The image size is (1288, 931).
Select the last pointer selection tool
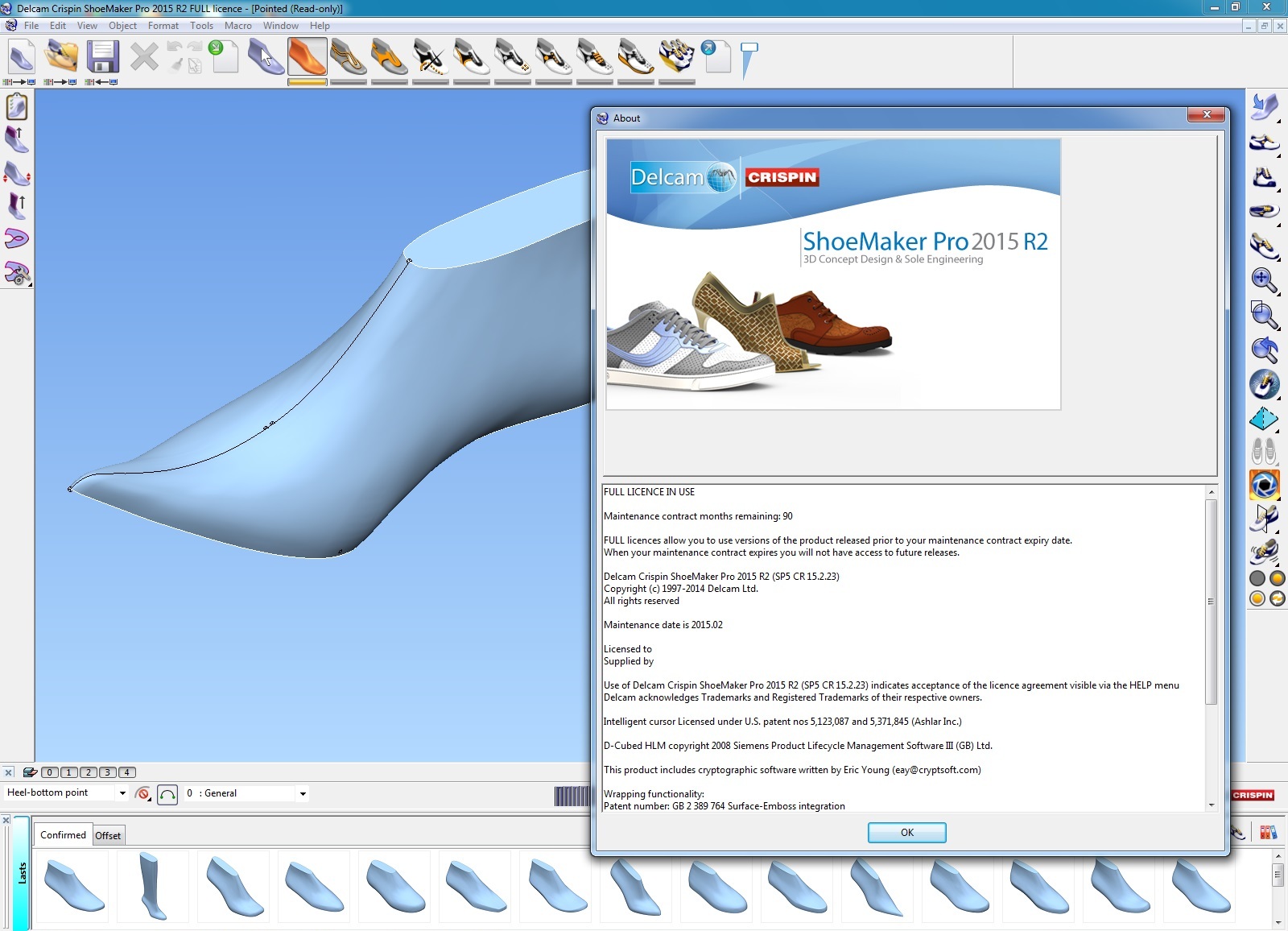coord(266,58)
